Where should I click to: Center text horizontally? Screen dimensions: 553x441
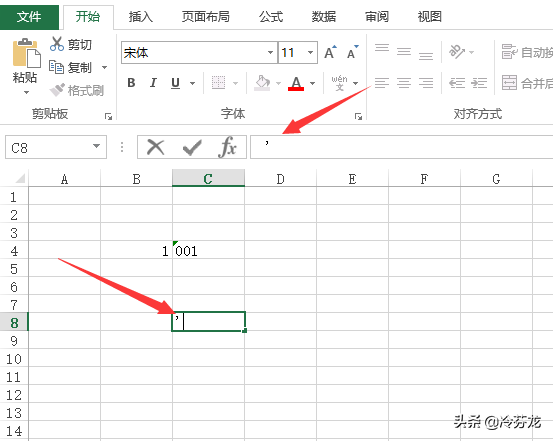click(x=404, y=83)
